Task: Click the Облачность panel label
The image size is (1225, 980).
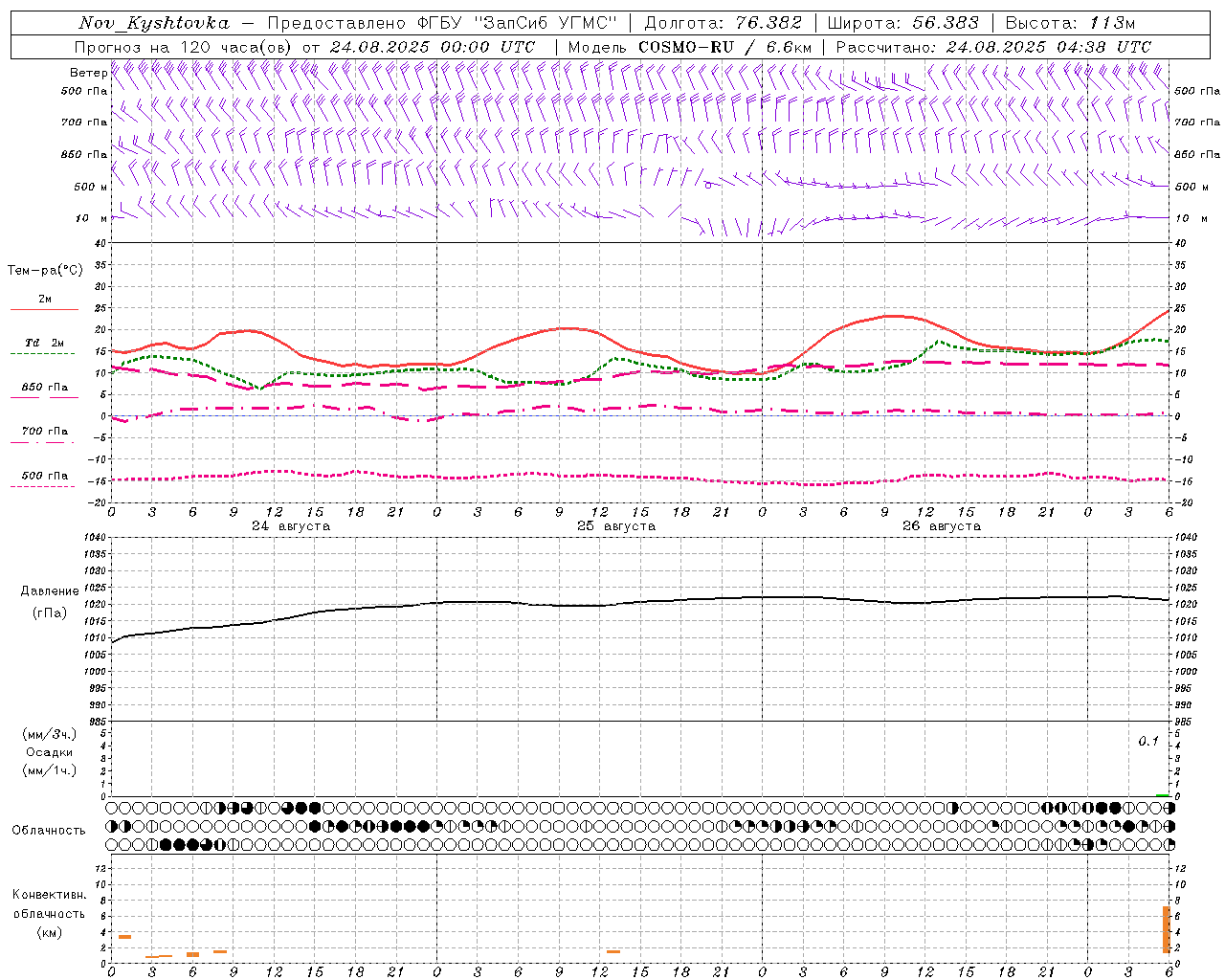Action: (x=49, y=831)
